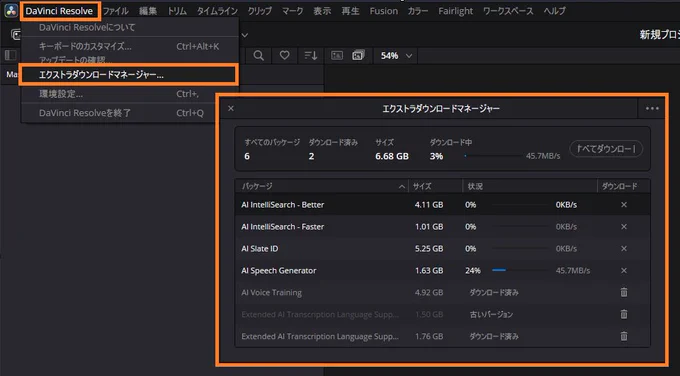
Task: Sort by the パッケージ column header
Action: coord(321,186)
